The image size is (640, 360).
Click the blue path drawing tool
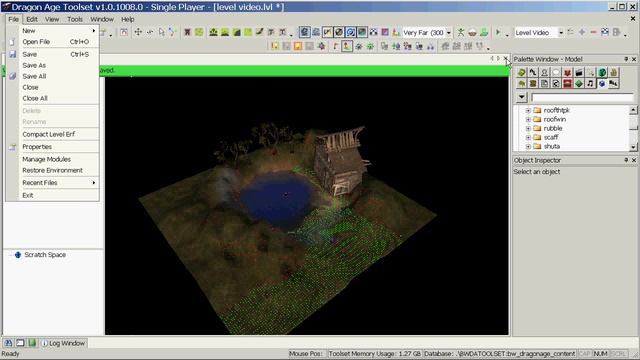tap(173, 32)
